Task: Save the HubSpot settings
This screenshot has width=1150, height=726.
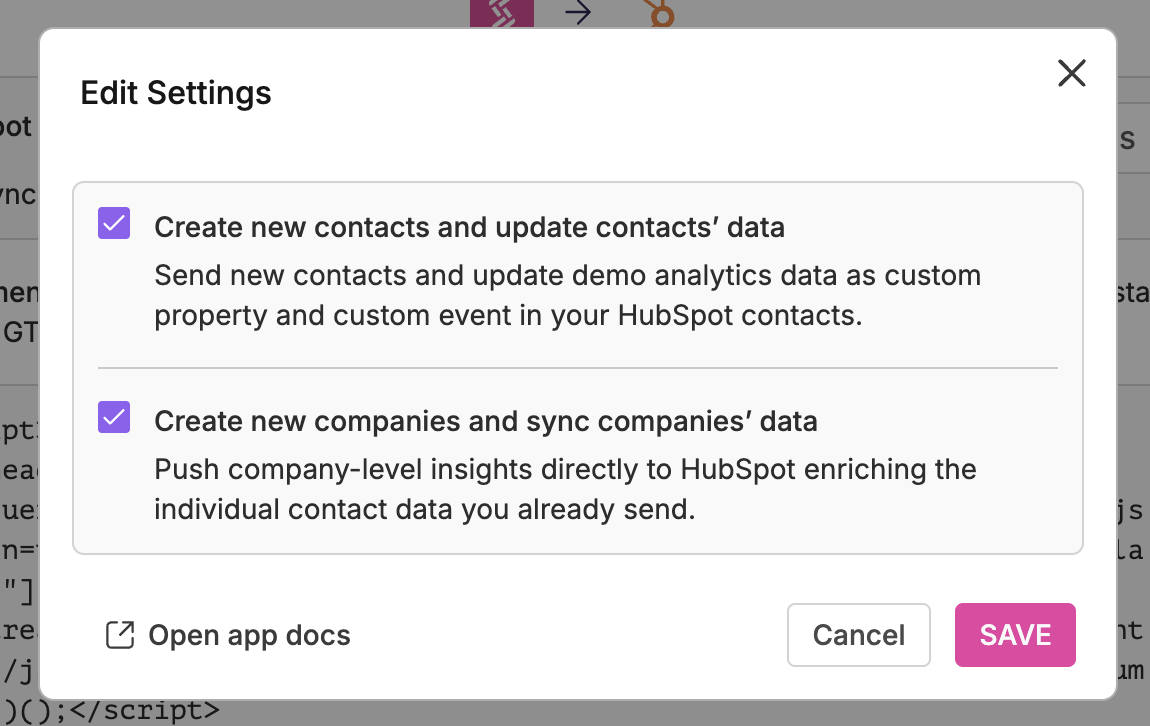Action: point(1015,635)
